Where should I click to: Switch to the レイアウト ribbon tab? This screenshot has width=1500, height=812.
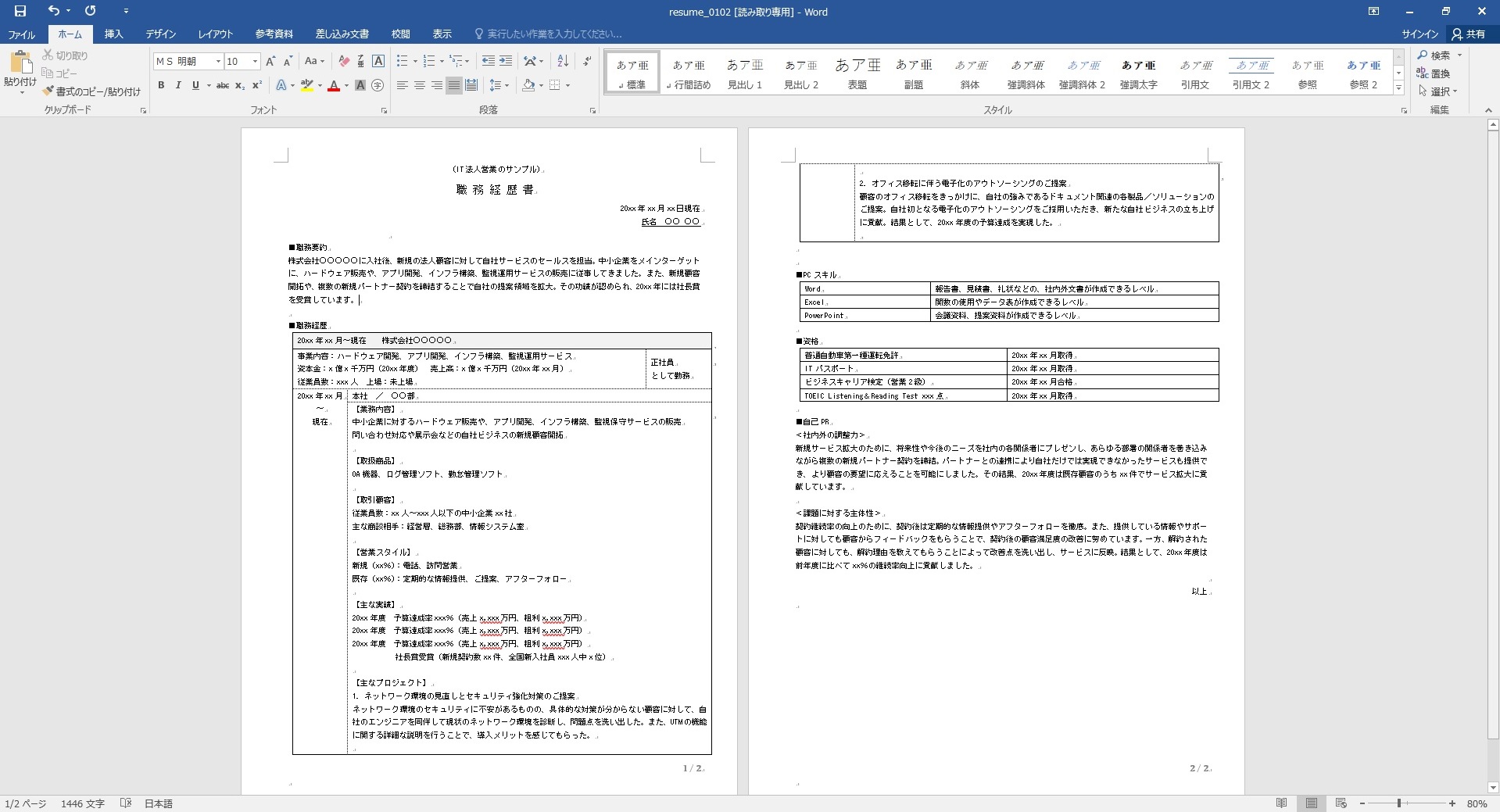(215, 34)
